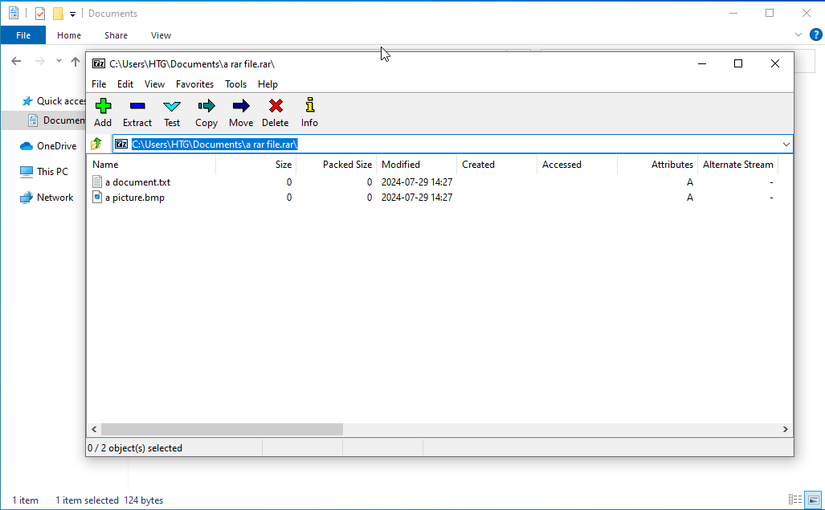Click '1 item selected 124 bytes' status

click(x=109, y=500)
